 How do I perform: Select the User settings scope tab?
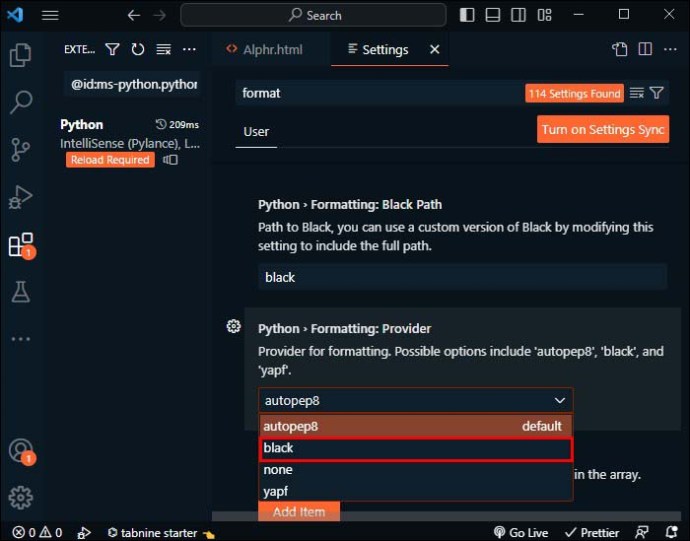[256, 132]
